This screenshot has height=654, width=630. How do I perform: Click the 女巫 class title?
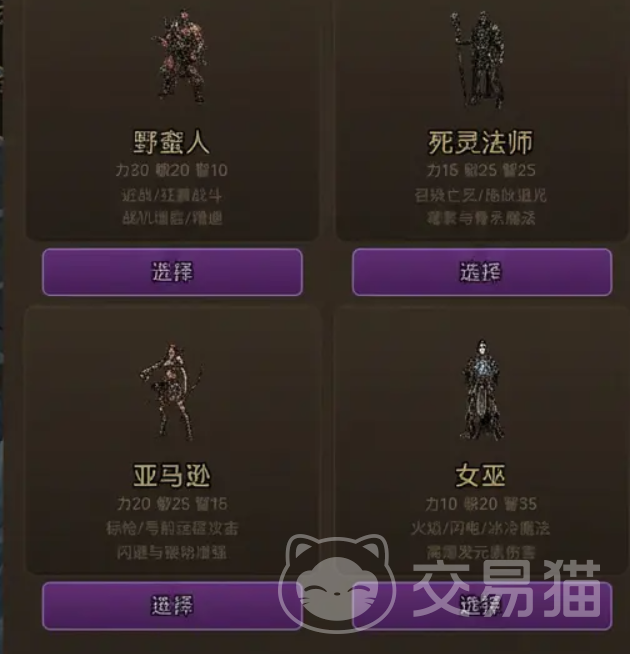point(481,476)
